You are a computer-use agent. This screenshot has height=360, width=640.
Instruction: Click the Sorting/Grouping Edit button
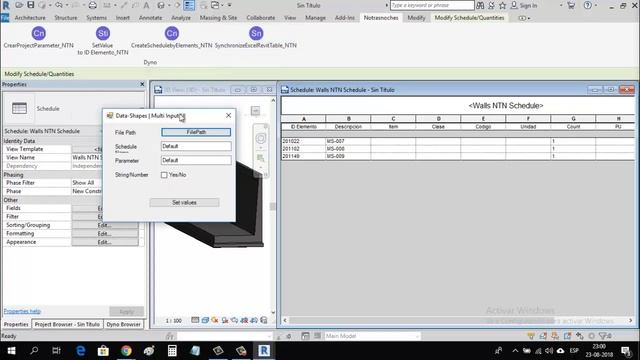click(x=105, y=225)
